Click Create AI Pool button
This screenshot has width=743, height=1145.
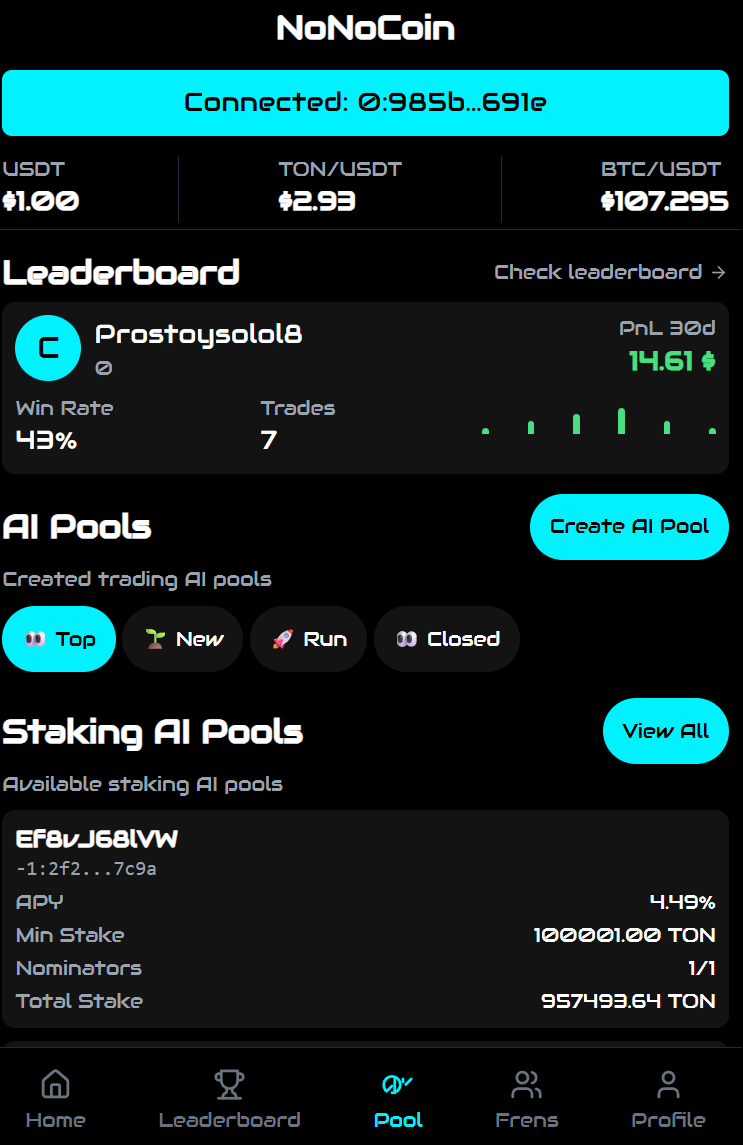[629, 526]
